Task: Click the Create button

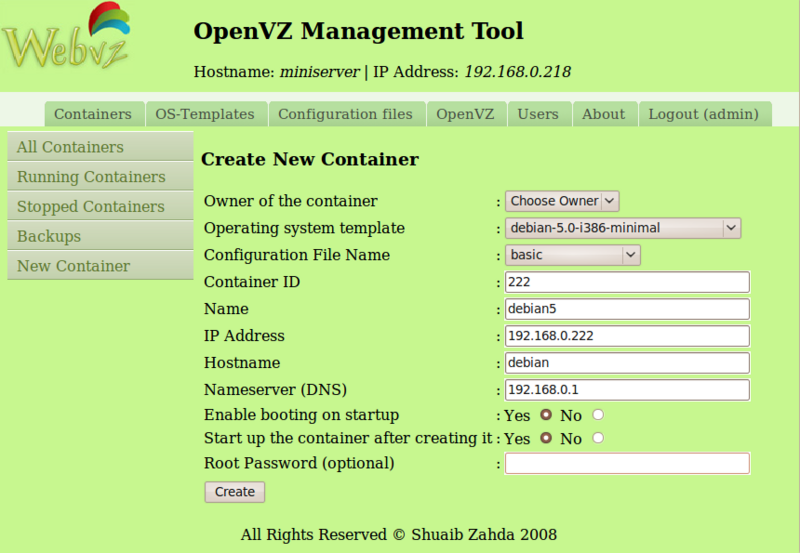Action: pyautogui.click(x=235, y=492)
